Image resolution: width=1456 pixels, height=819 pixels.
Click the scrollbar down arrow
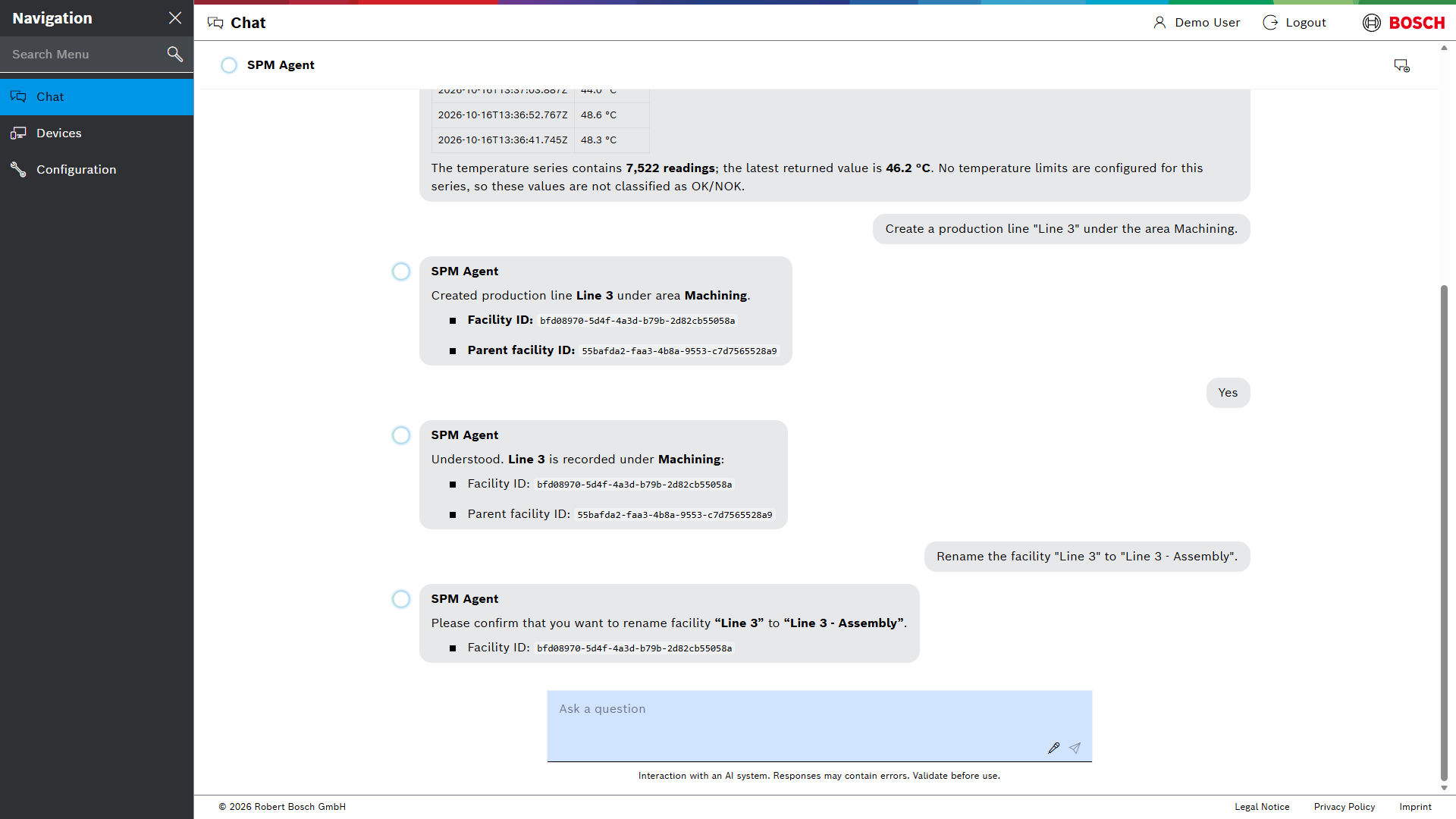[1444, 789]
